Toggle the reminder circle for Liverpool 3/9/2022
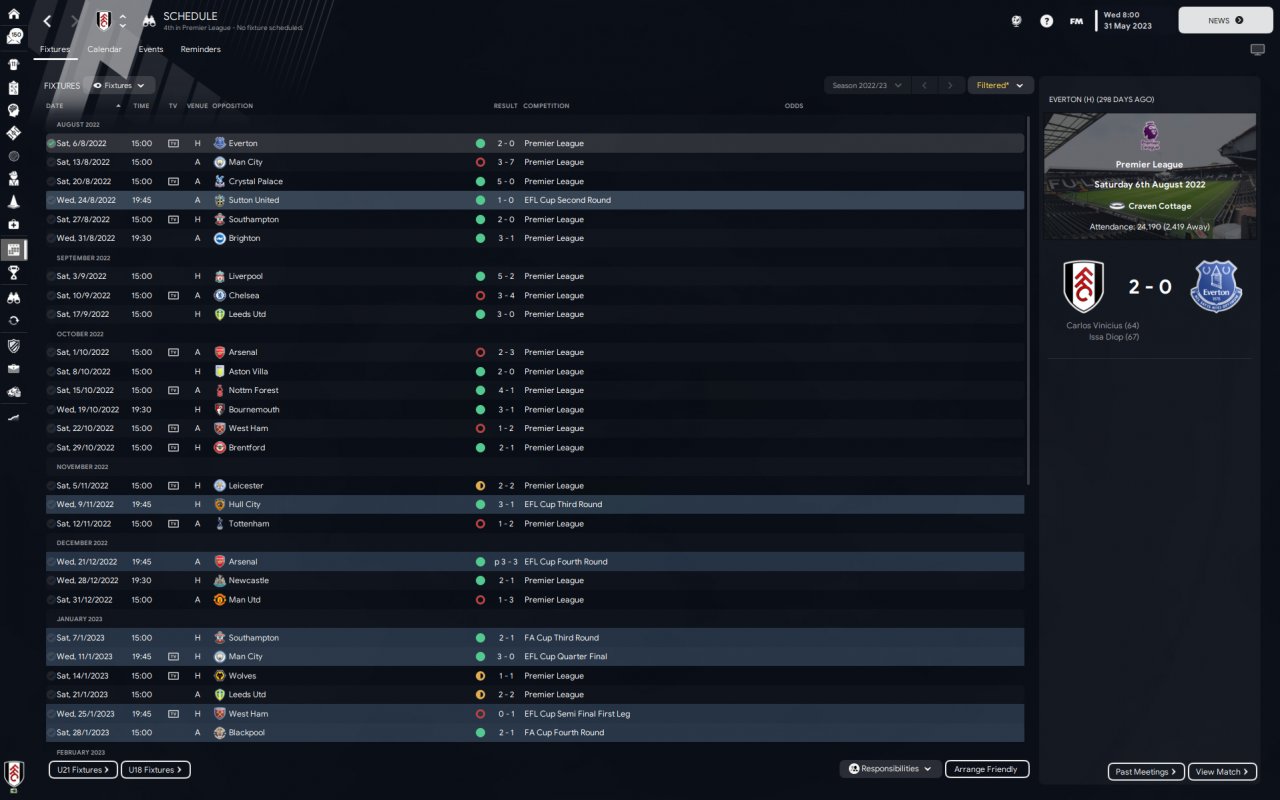The width and height of the screenshot is (1280, 800). 51,276
